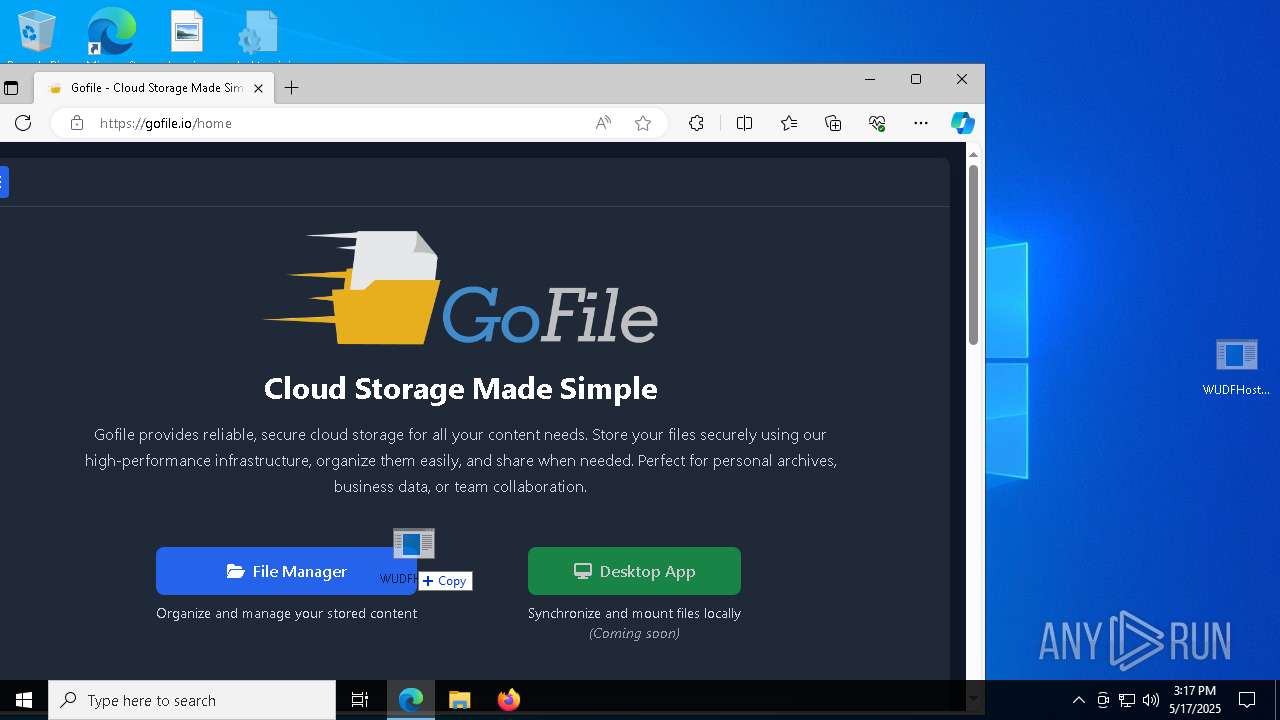Select the Gofile - Cloud Storage browser tab
Screen dimensions: 1280x720
pos(153,88)
